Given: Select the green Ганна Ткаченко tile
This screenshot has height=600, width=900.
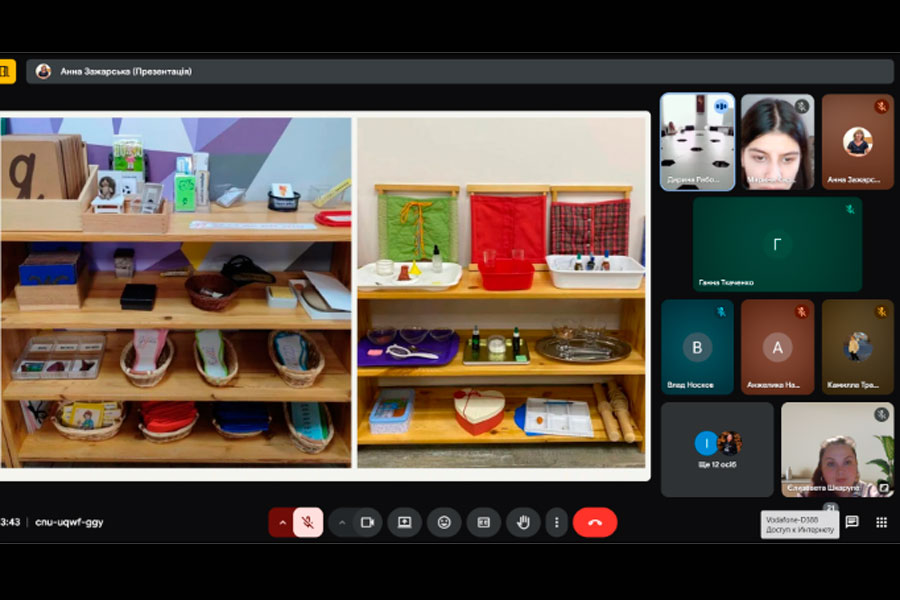Looking at the screenshot, I should tap(777, 244).
